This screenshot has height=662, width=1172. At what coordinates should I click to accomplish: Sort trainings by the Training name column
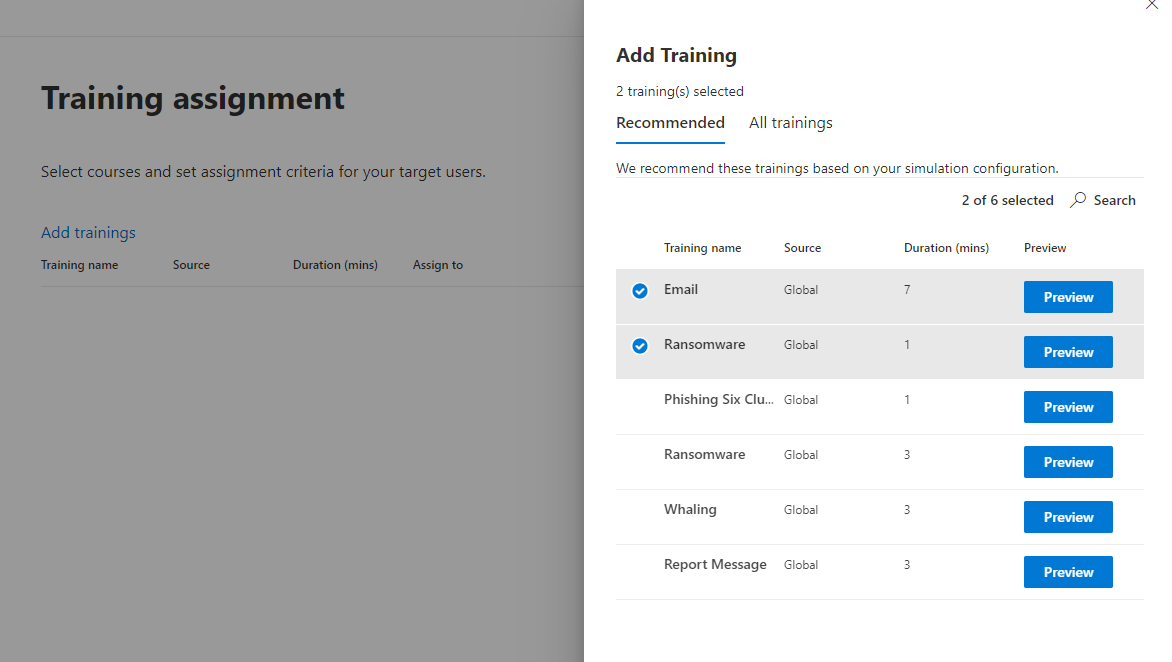tap(703, 247)
